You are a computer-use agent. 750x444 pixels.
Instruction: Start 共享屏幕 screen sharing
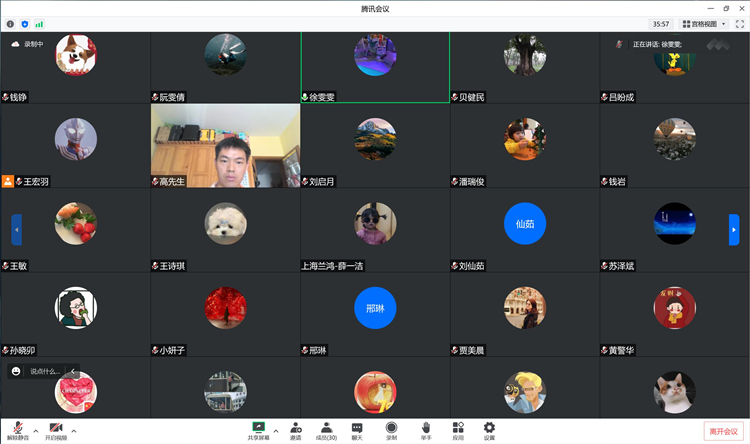(x=258, y=431)
